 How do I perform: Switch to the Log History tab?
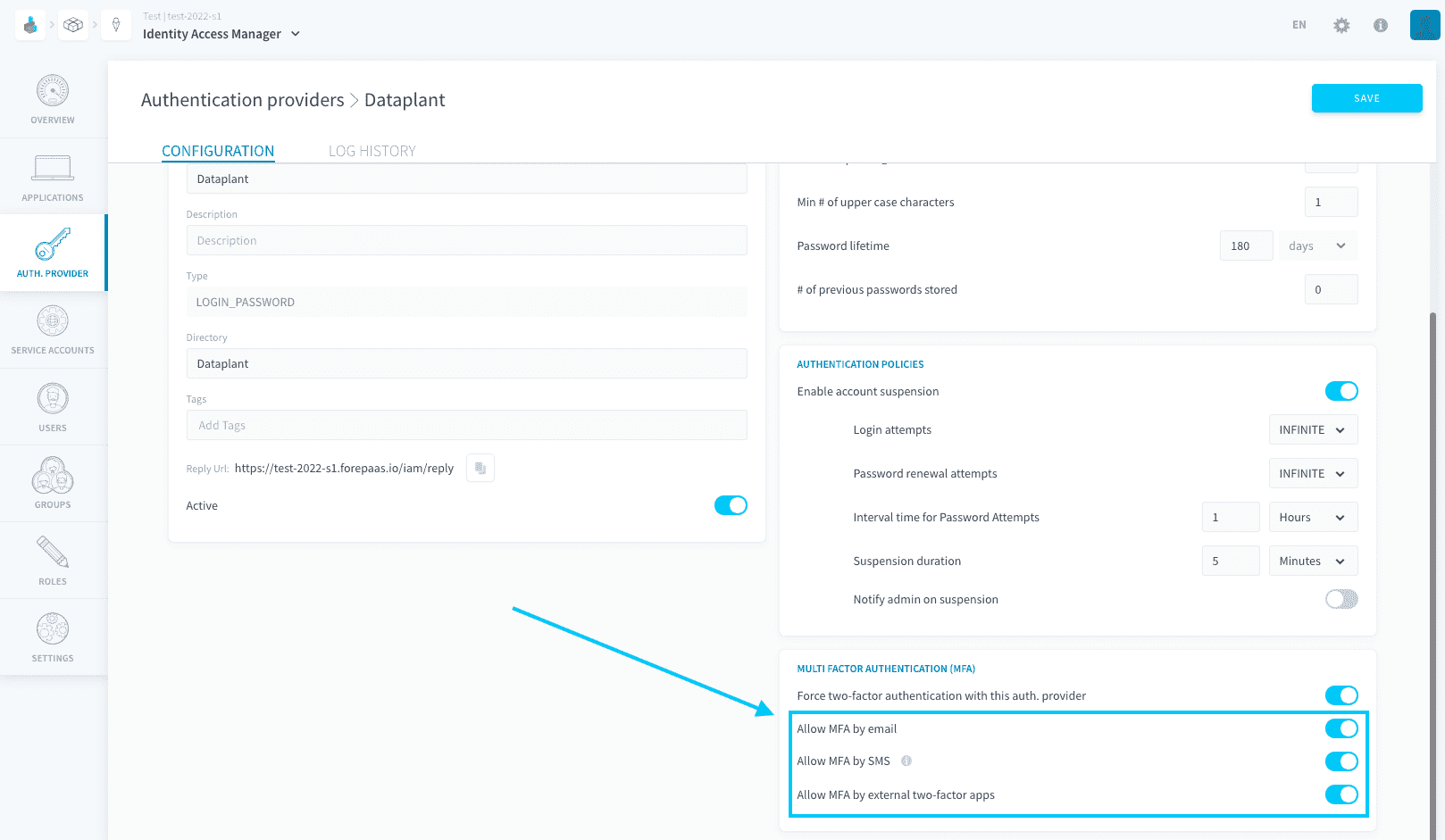coord(372,151)
